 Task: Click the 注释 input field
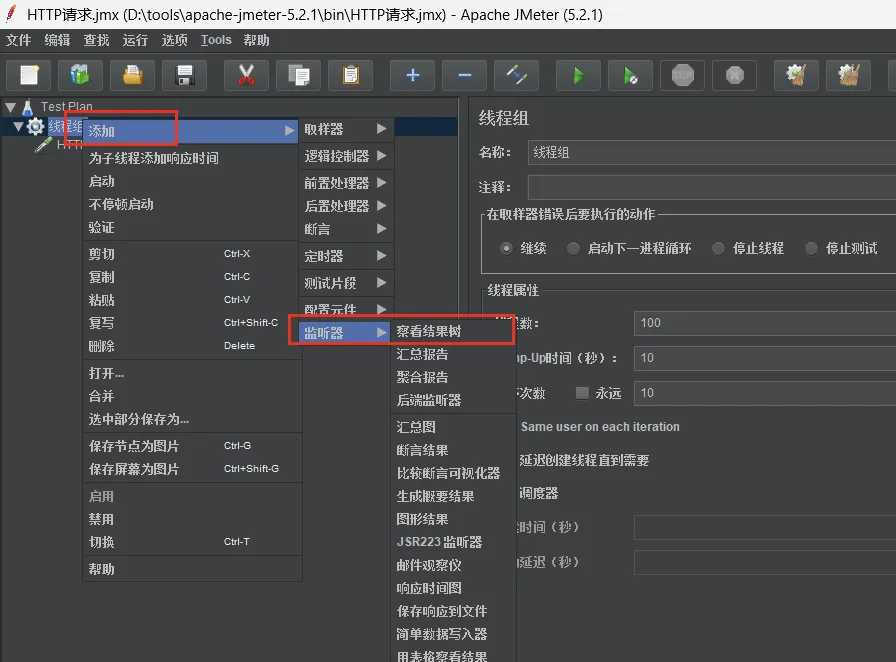point(711,187)
